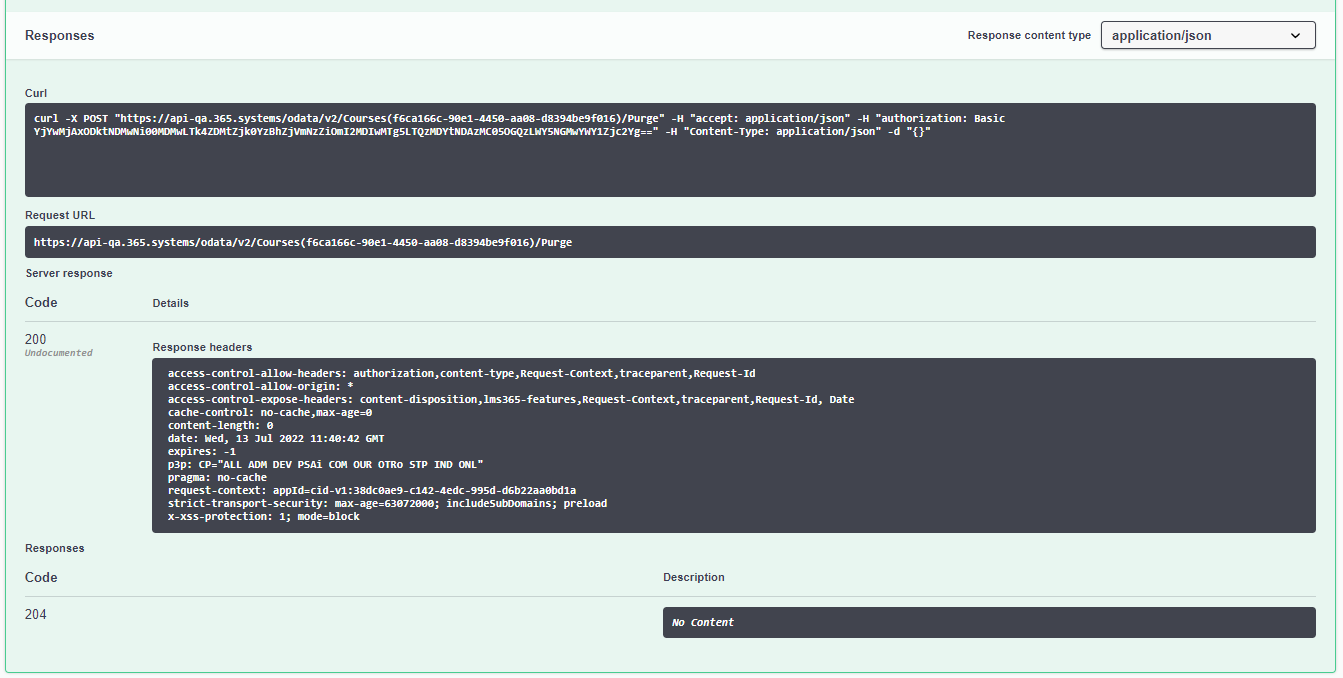The width and height of the screenshot is (1343, 678).
Task: Click the Response headers code block
Action: [x=733, y=445]
